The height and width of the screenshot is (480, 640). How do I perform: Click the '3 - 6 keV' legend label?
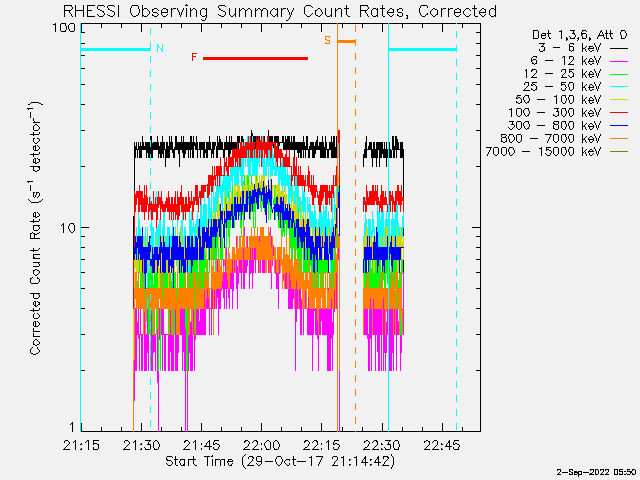click(x=569, y=48)
